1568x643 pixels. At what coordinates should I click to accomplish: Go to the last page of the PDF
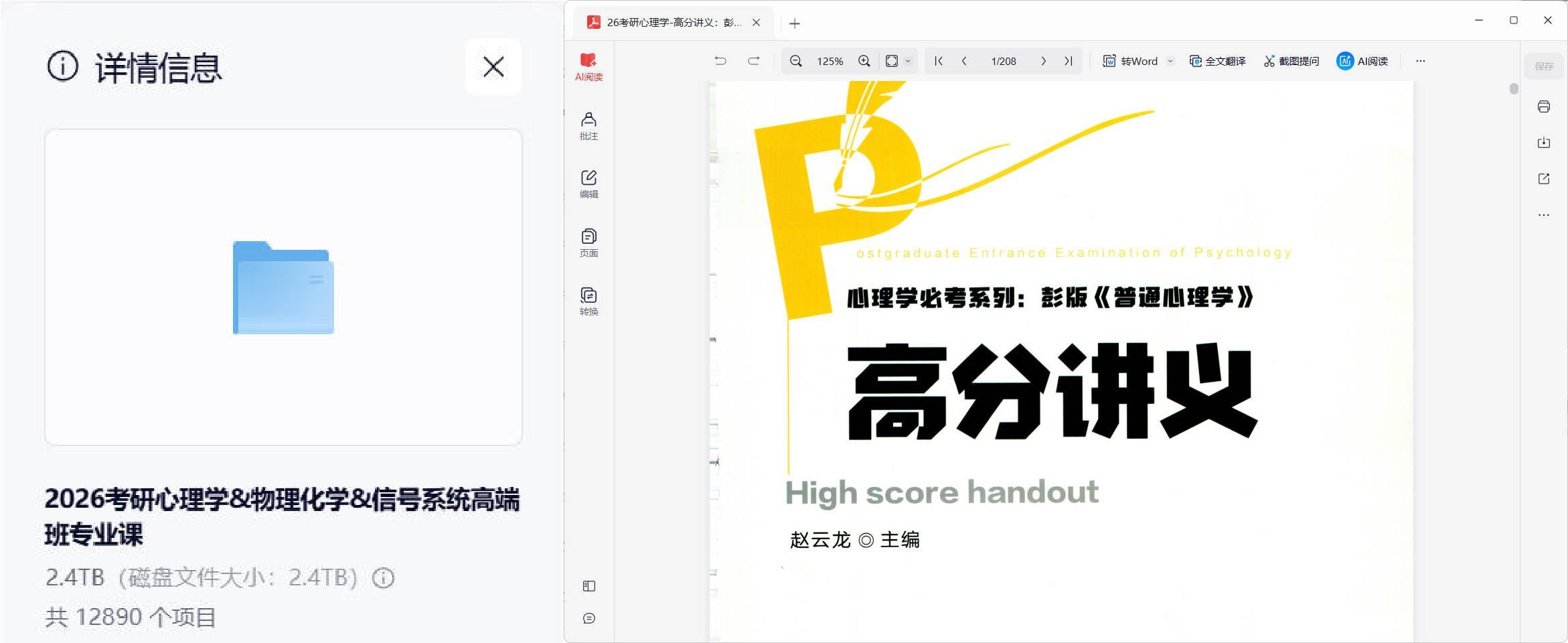[x=1067, y=61]
